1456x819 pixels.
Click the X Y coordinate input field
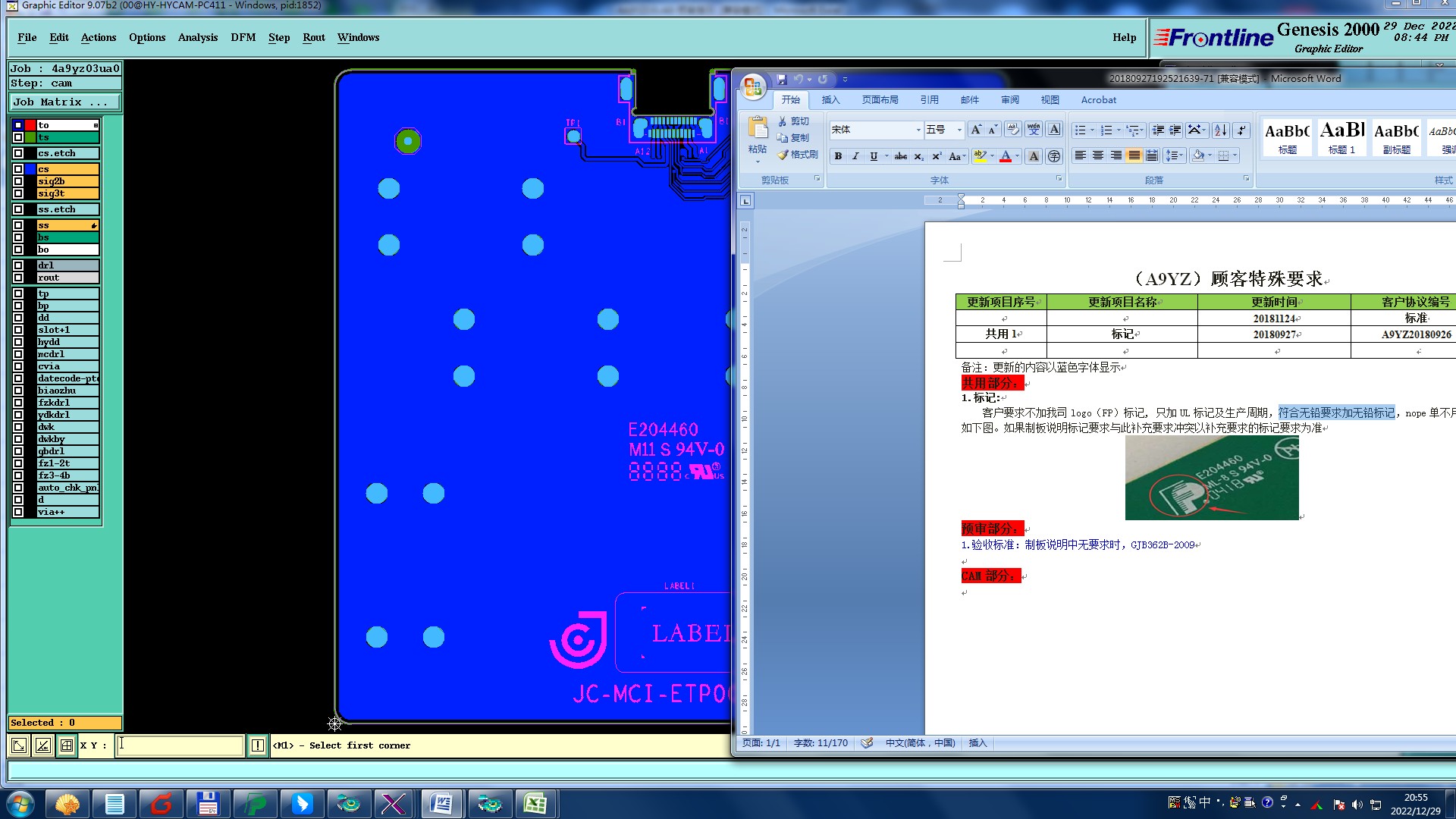click(180, 745)
